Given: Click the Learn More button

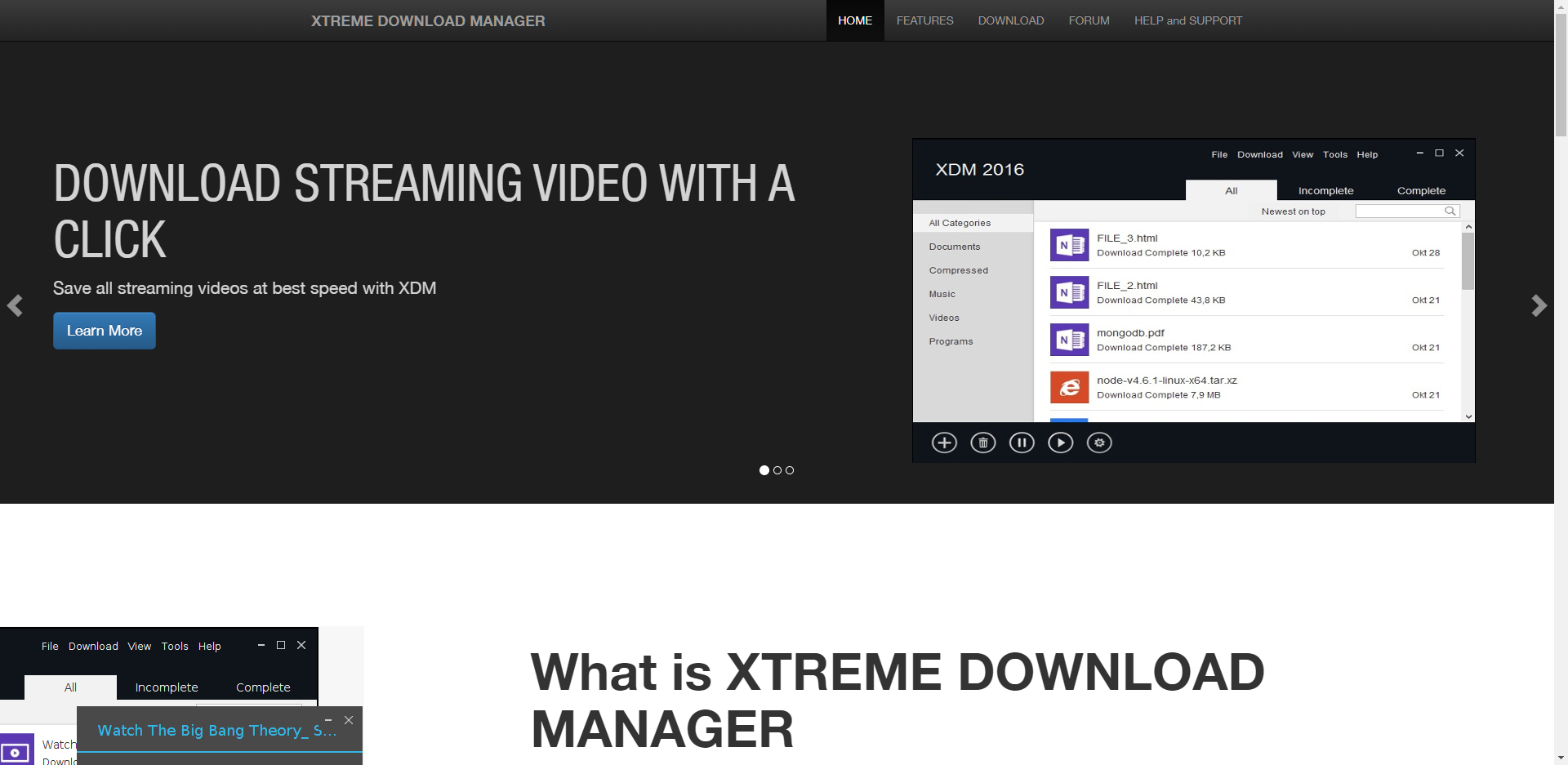Looking at the screenshot, I should [104, 331].
